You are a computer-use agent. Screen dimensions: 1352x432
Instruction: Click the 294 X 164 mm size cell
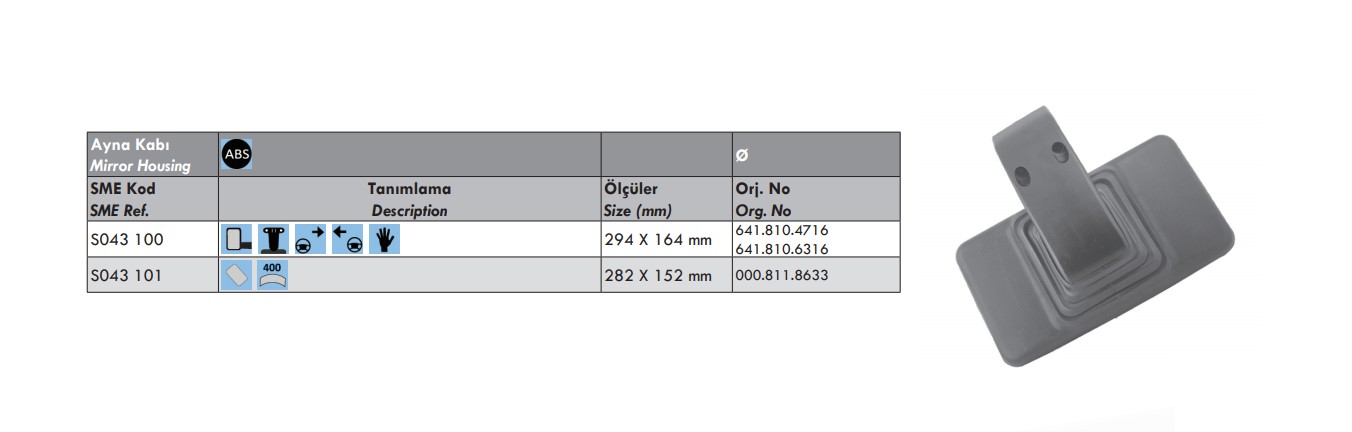click(x=658, y=240)
